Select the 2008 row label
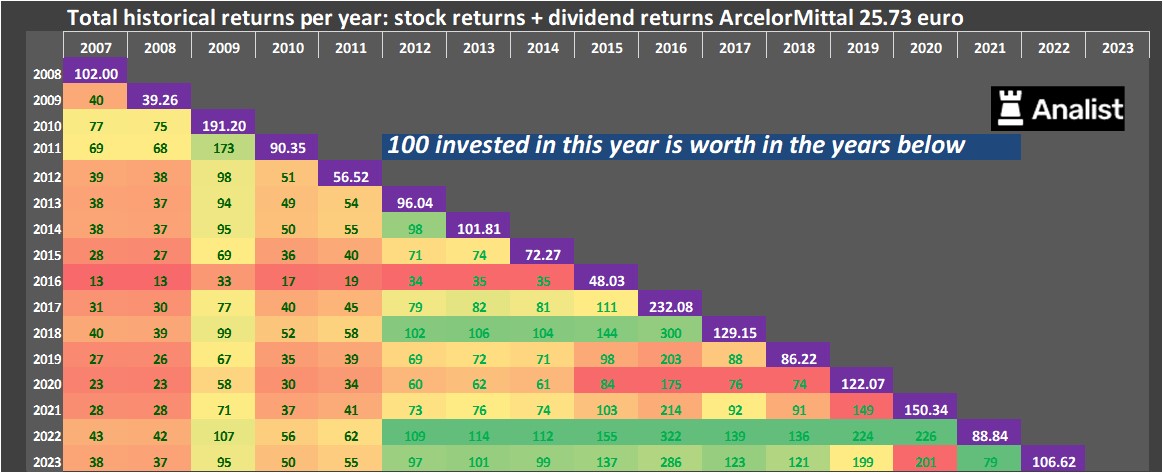 pos(45,73)
